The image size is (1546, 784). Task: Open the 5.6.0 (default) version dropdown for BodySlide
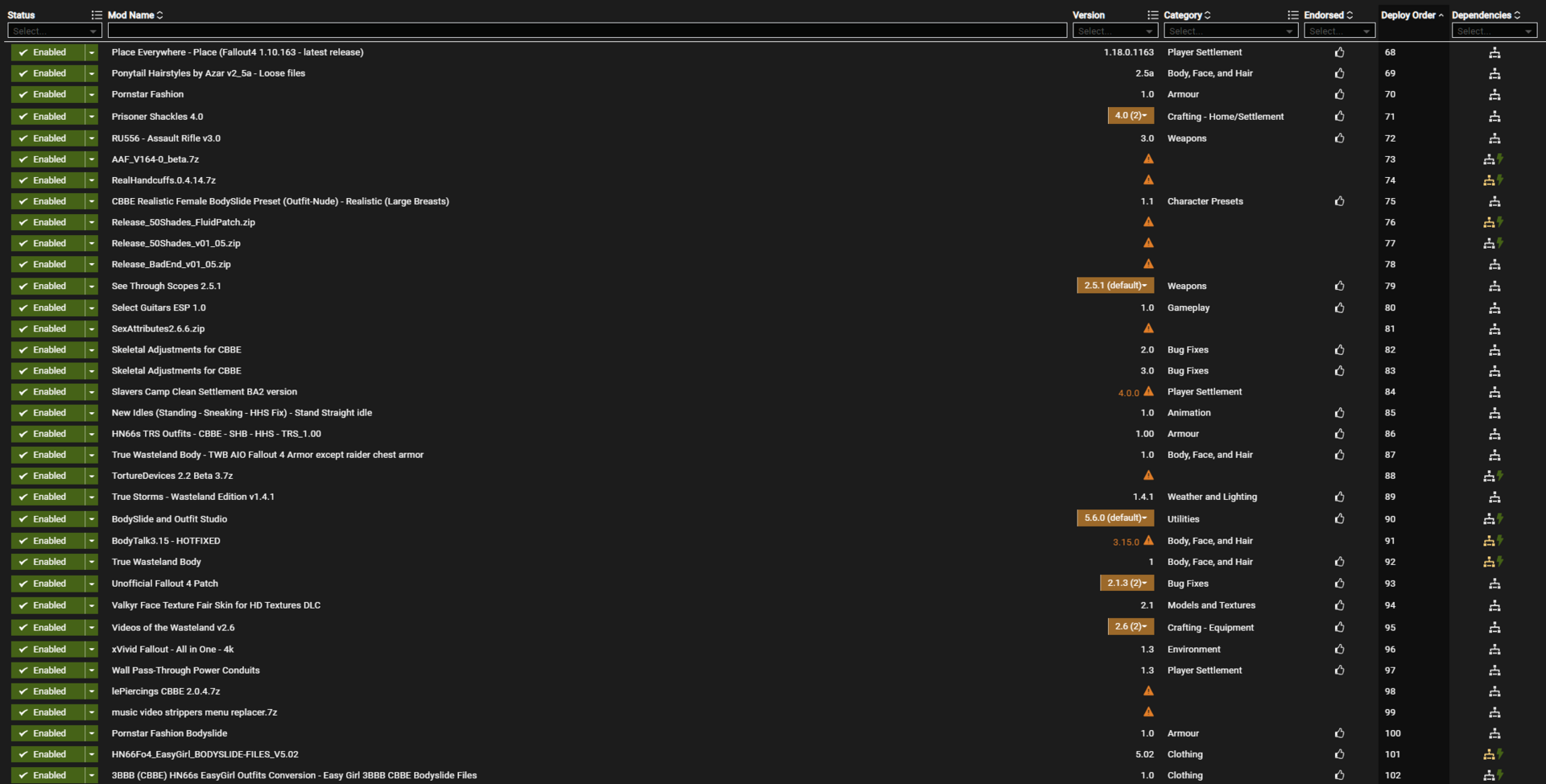[x=1115, y=518]
